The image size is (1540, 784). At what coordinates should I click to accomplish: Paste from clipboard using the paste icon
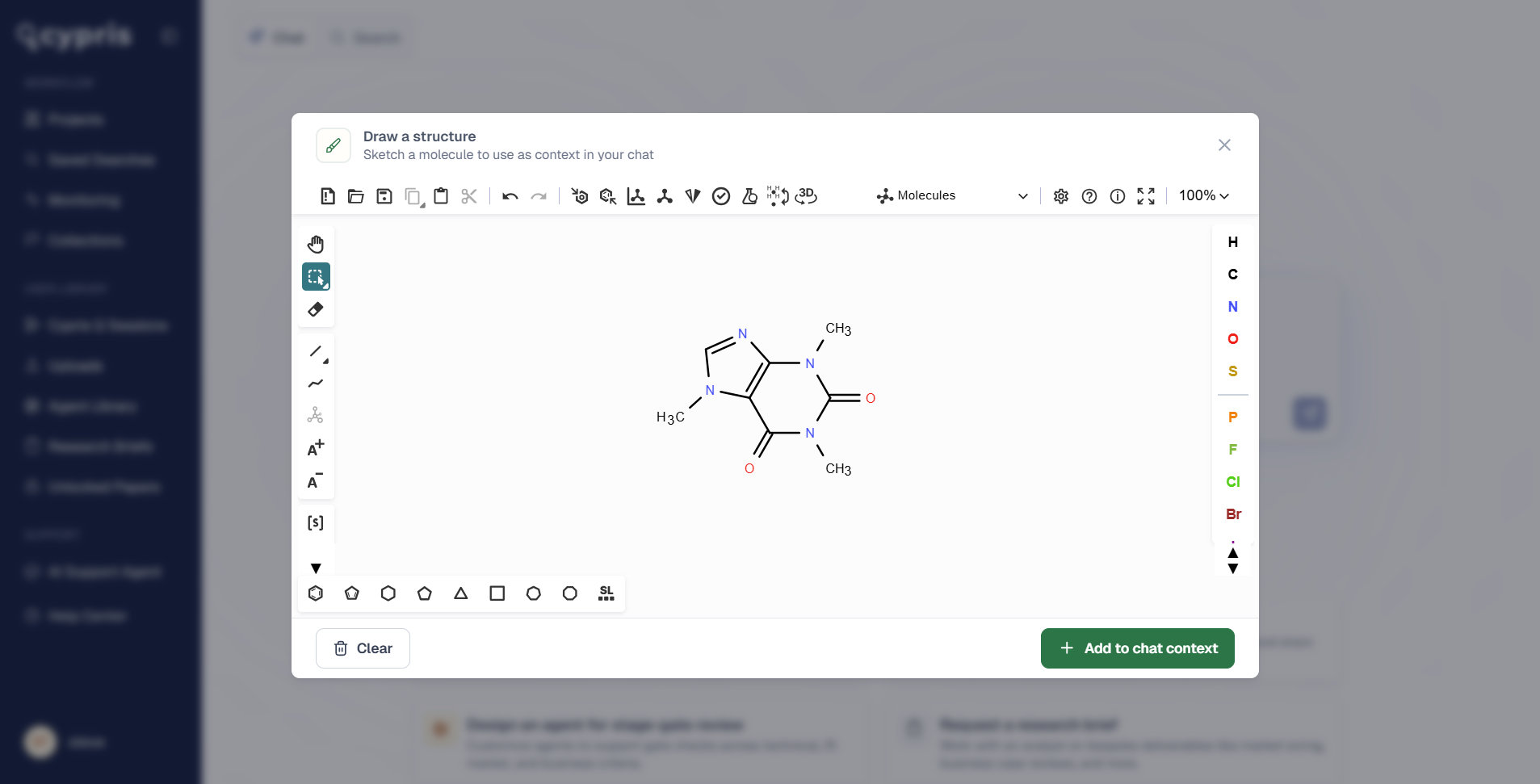(x=441, y=196)
